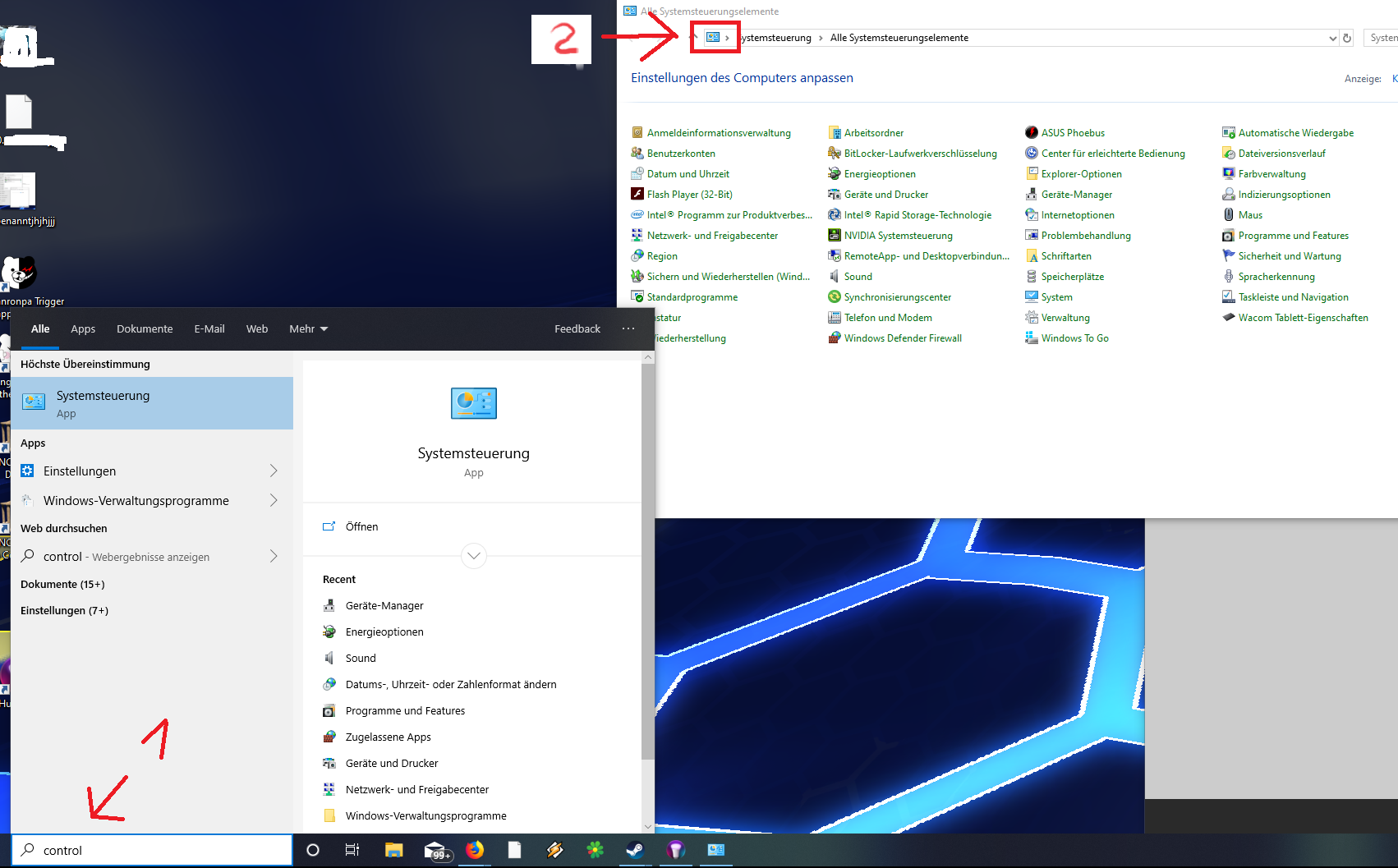Screen dimensions: 1398x868
Task: Open Geräte-Manager icon in Control Panel grid
Action: tap(1032, 195)
